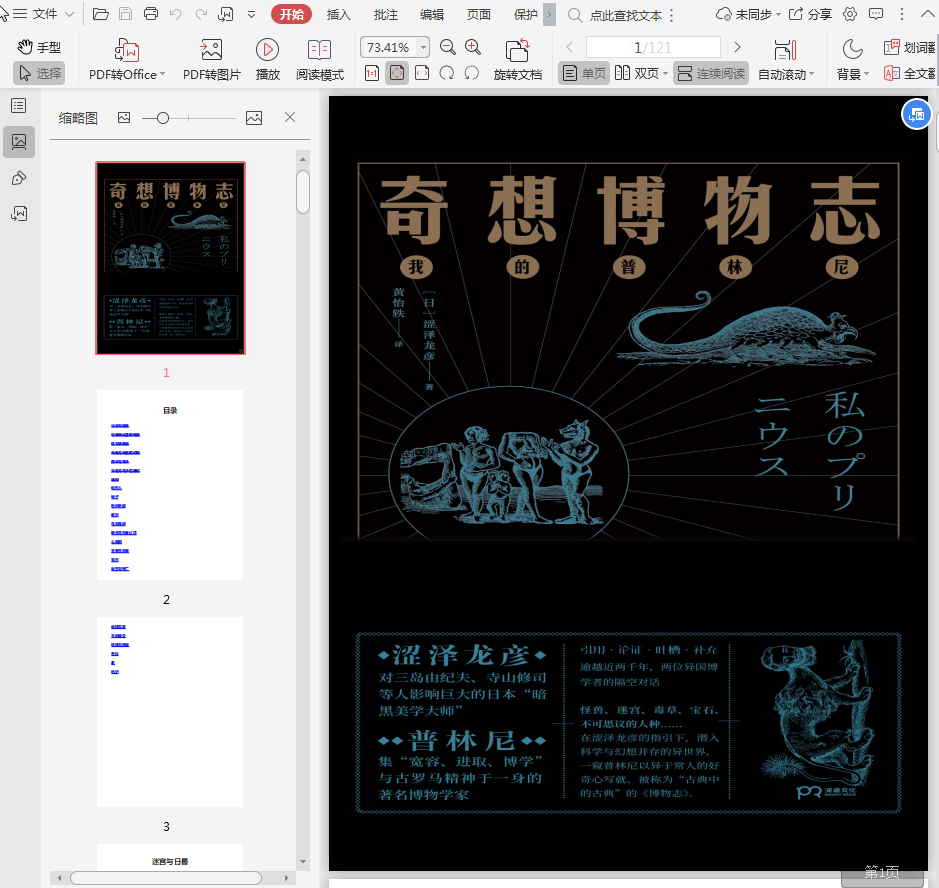Image resolution: width=939 pixels, height=888 pixels.
Task: Open the zoom percentage dropdown
Action: 423,47
